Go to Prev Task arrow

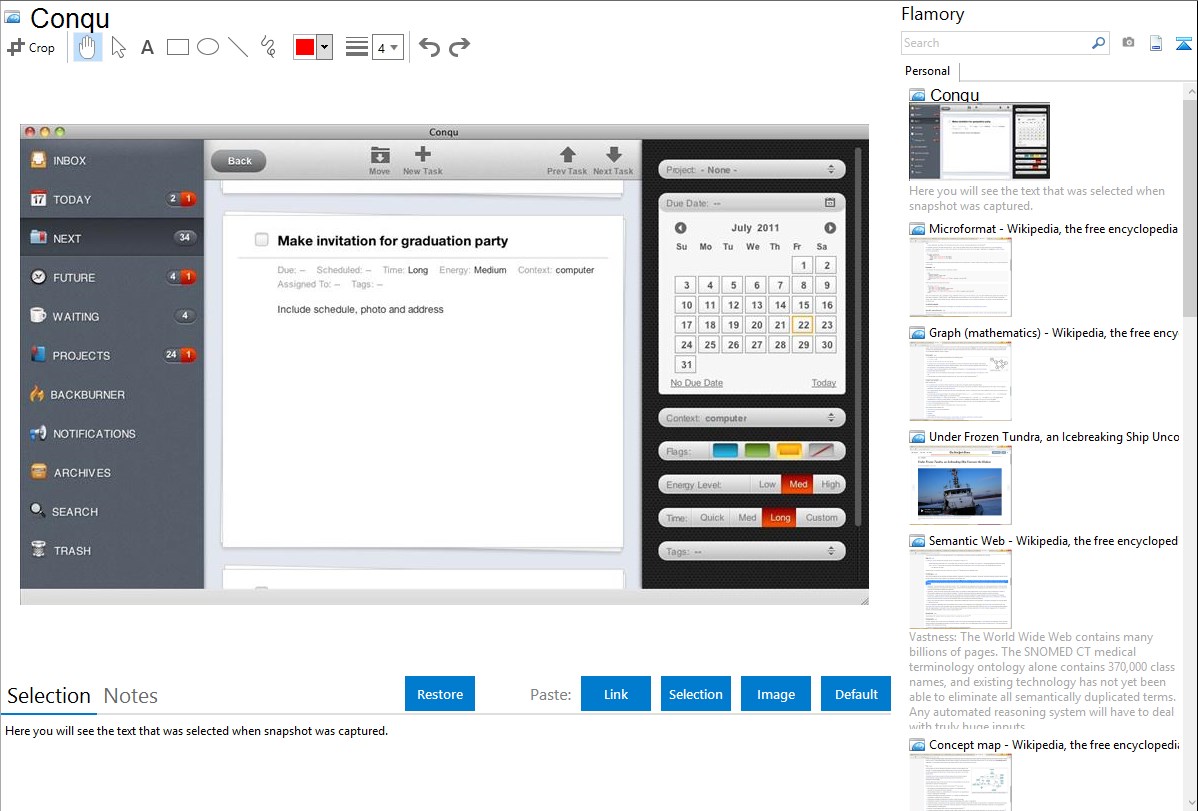[x=567, y=161]
